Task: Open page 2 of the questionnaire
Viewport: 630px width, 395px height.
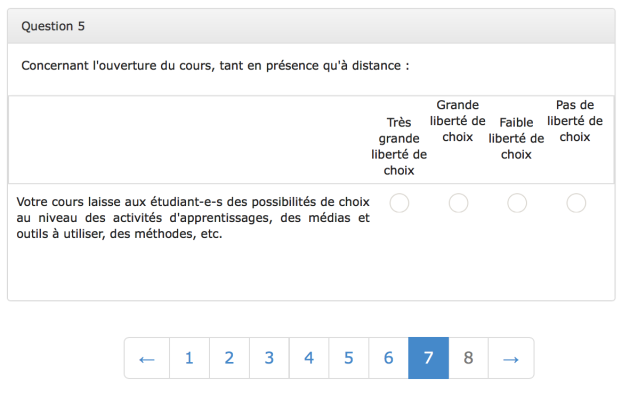Action: (x=229, y=358)
